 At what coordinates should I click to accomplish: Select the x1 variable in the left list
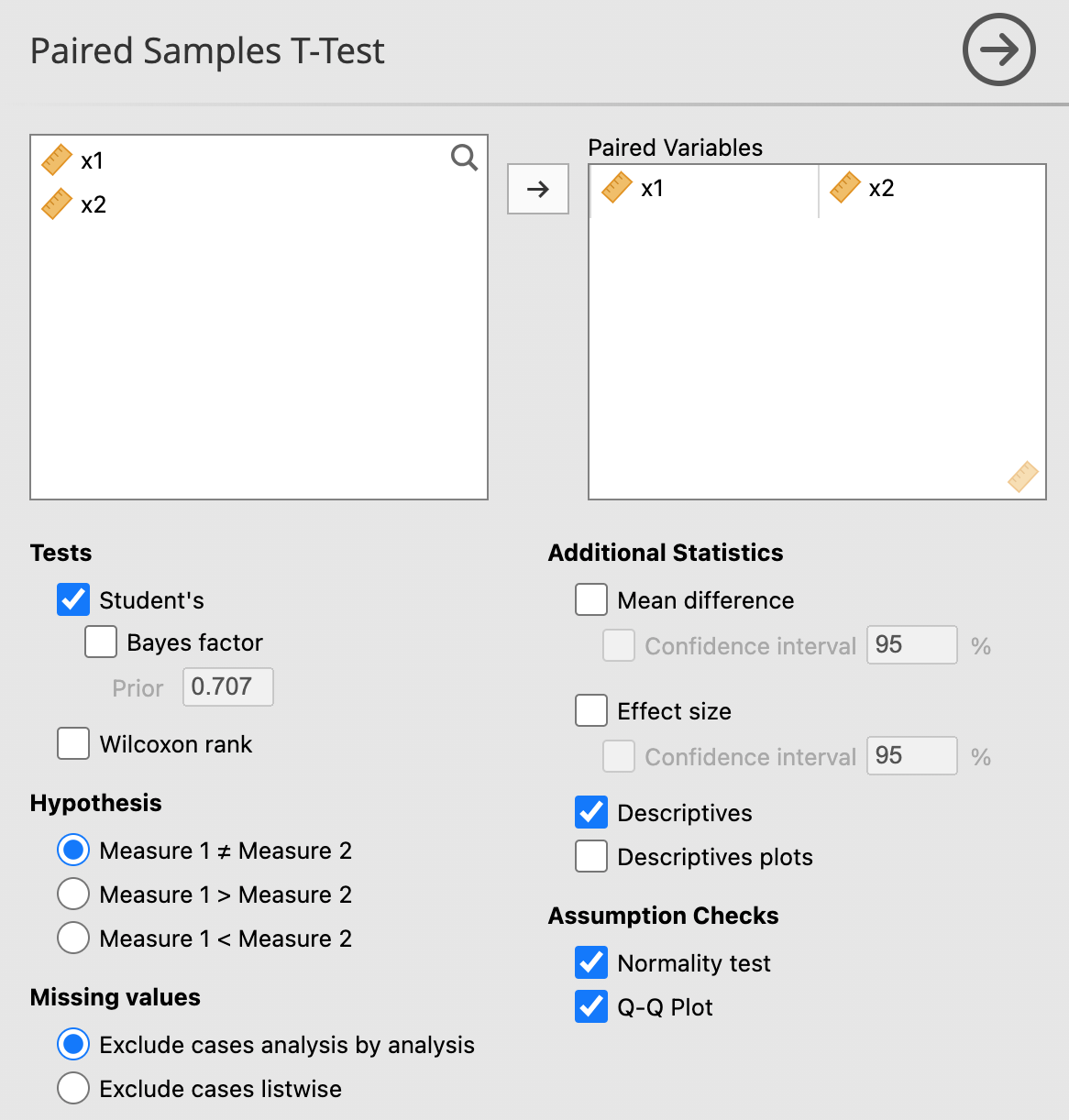[91, 159]
